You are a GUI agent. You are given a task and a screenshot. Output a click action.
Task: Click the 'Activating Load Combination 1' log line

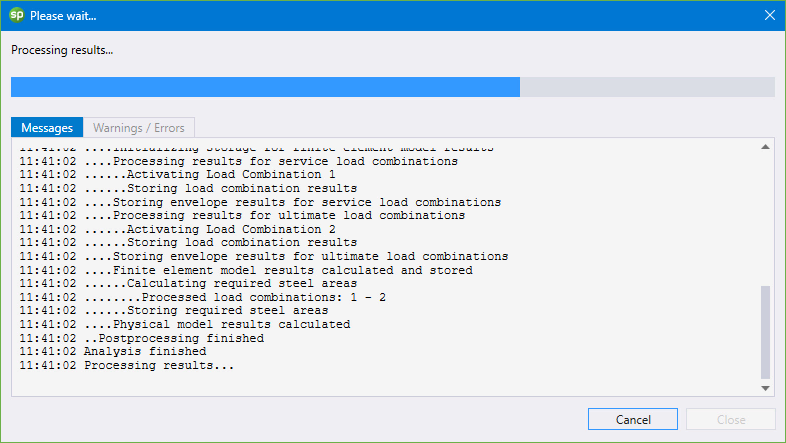pyautogui.click(x=177, y=174)
